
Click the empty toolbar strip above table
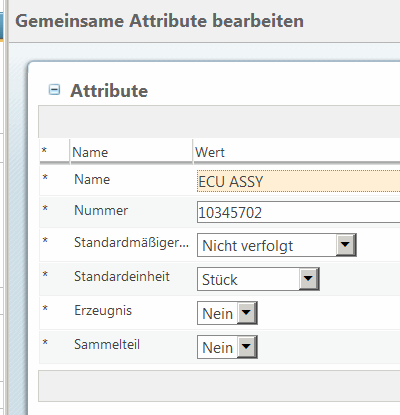click(219, 122)
